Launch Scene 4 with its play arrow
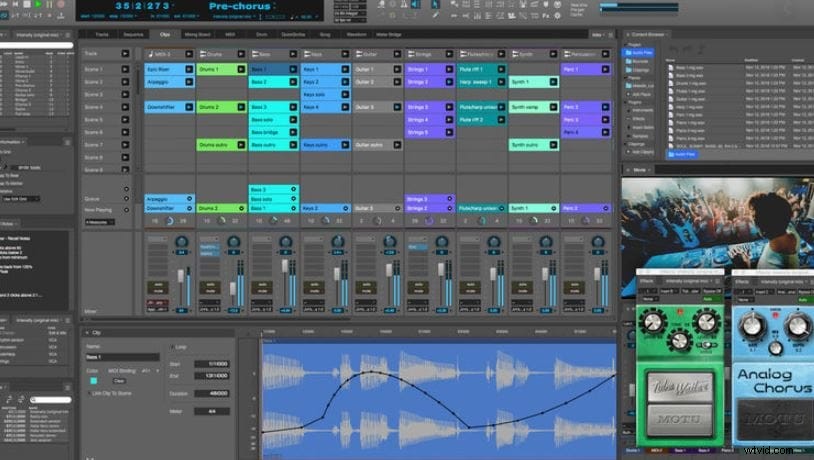 click(x=125, y=107)
